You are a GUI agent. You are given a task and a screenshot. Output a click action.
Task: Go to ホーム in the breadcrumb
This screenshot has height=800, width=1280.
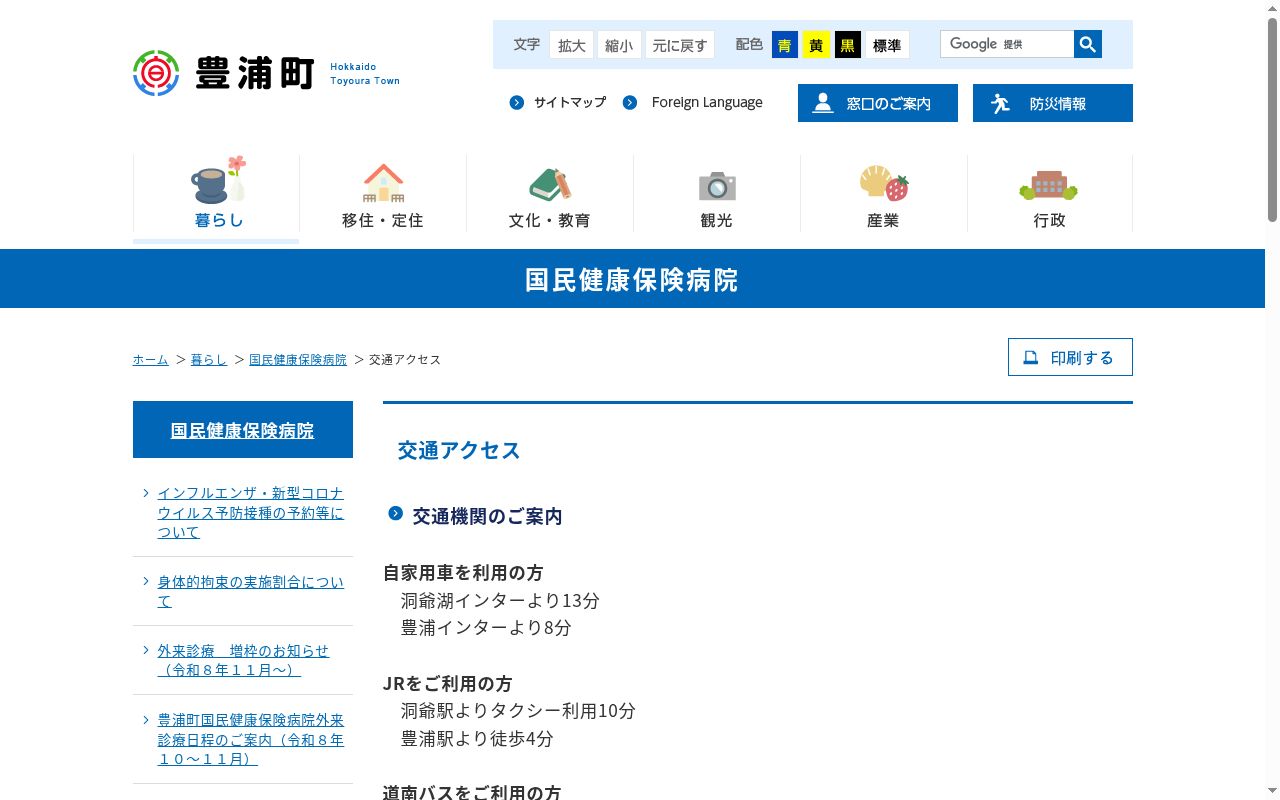pyautogui.click(x=150, y=359)
